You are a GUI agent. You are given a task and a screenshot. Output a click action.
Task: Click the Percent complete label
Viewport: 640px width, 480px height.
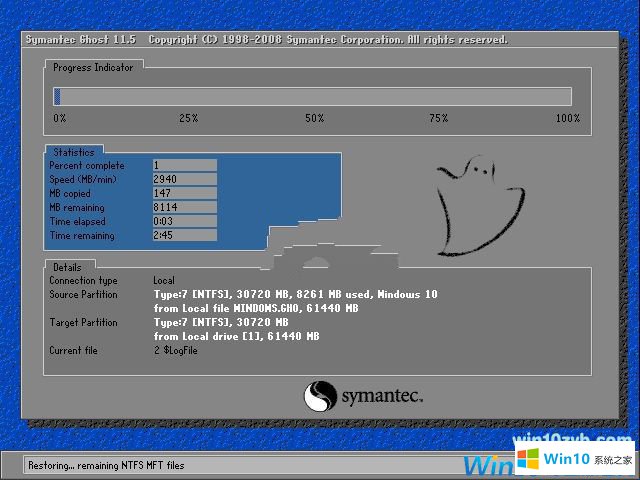pos(87,165)
